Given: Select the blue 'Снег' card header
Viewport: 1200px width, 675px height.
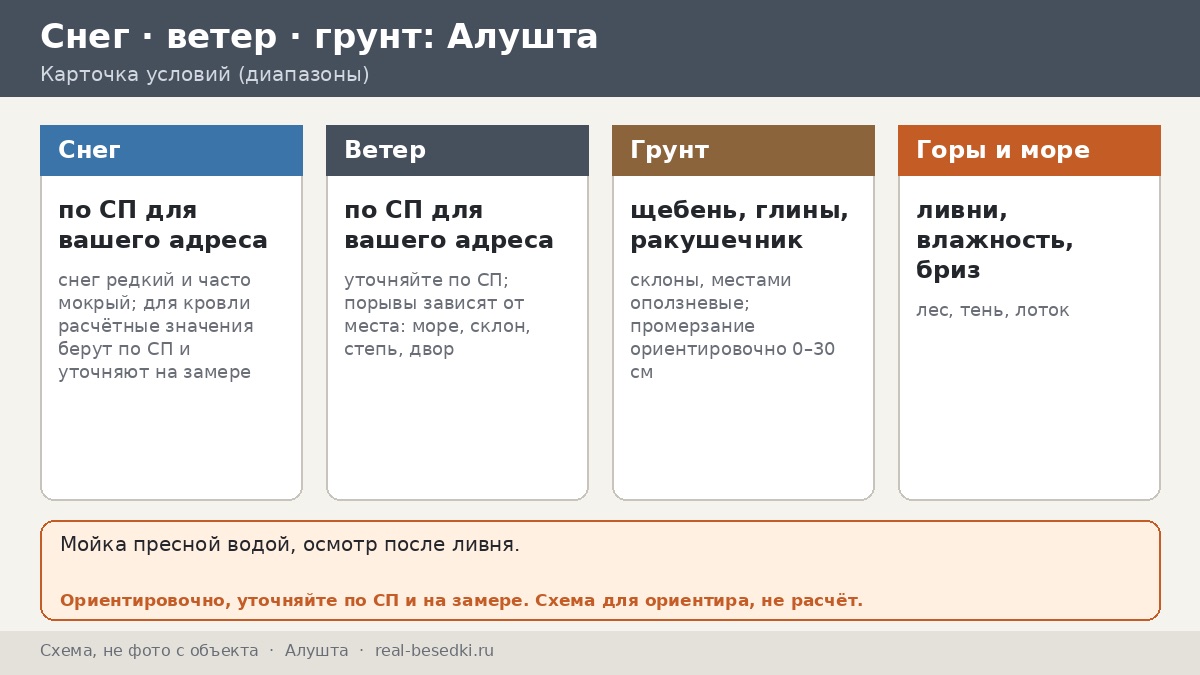Looking at the screenshot, I should coord(171,150).
